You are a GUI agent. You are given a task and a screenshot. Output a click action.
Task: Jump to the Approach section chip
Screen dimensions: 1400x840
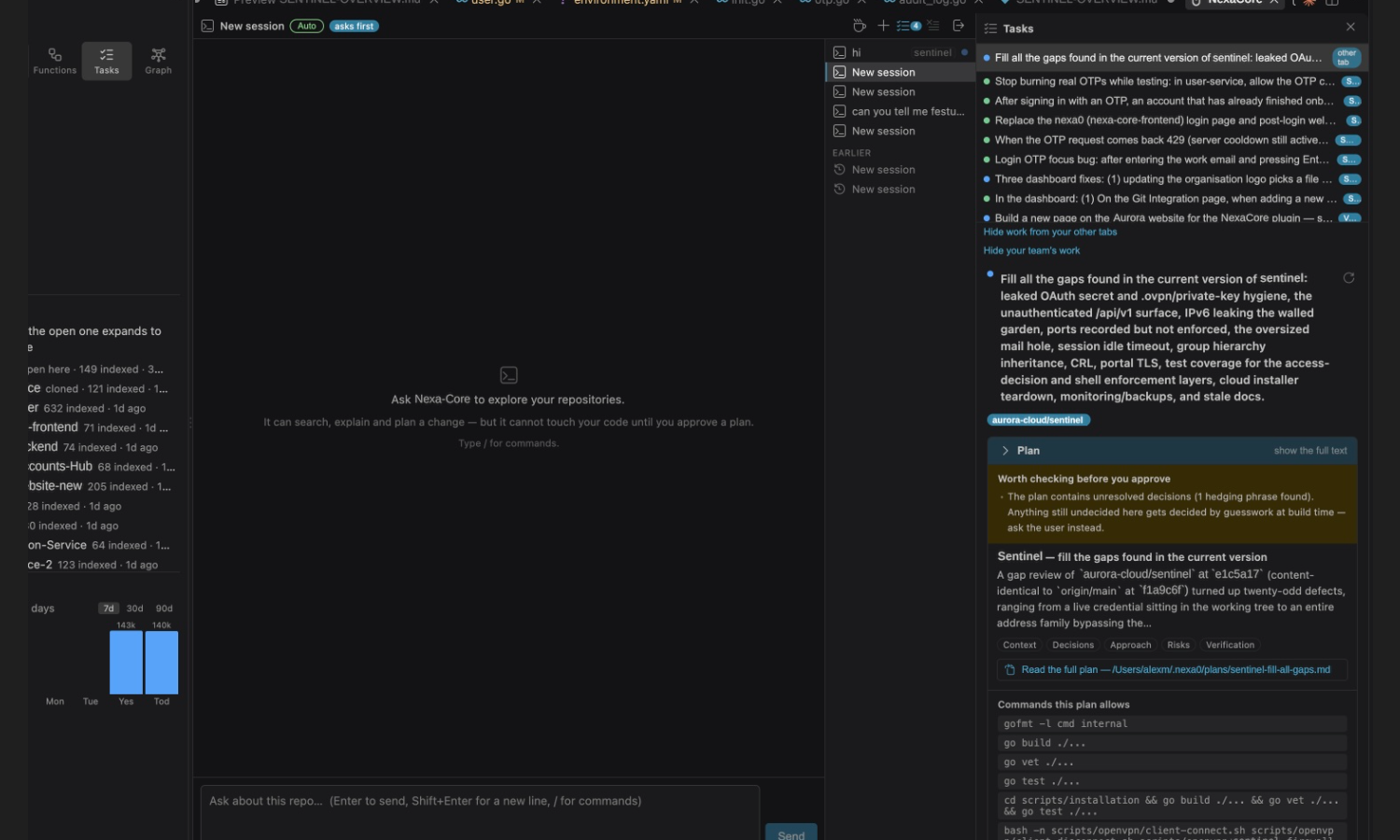click(x=1130, y=645)
